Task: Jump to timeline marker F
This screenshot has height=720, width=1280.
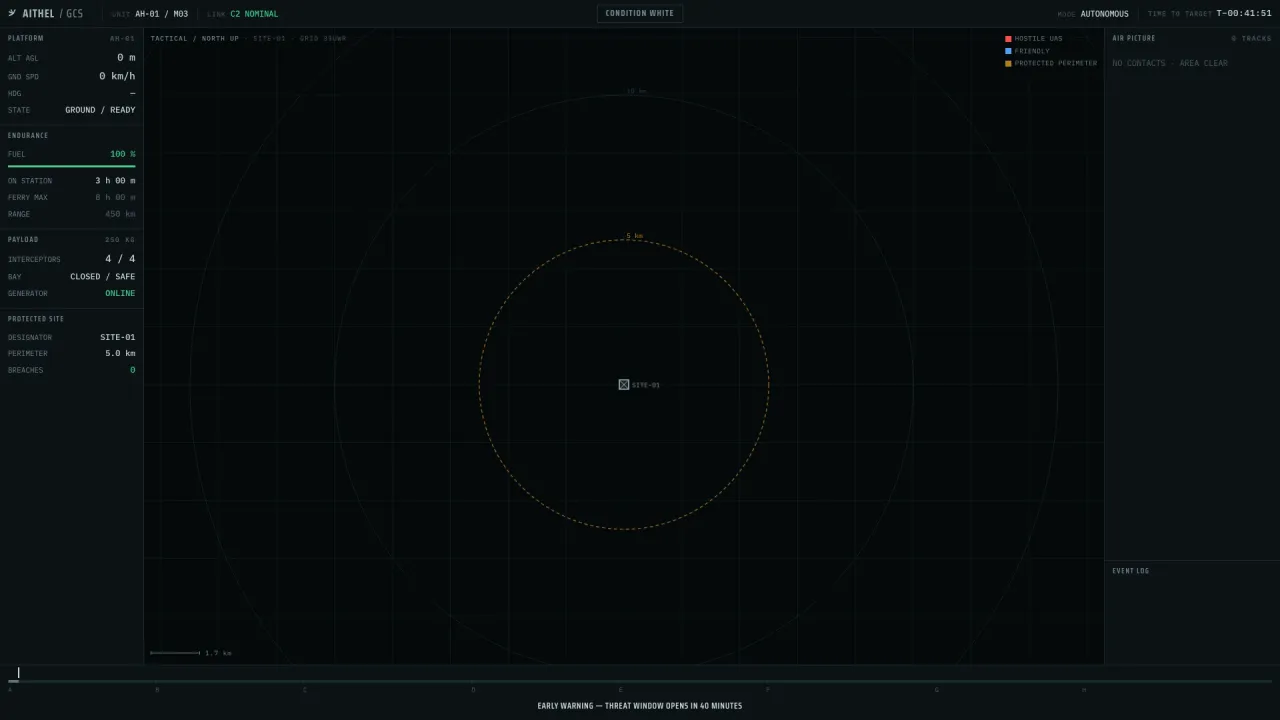Action: [768, 689]
